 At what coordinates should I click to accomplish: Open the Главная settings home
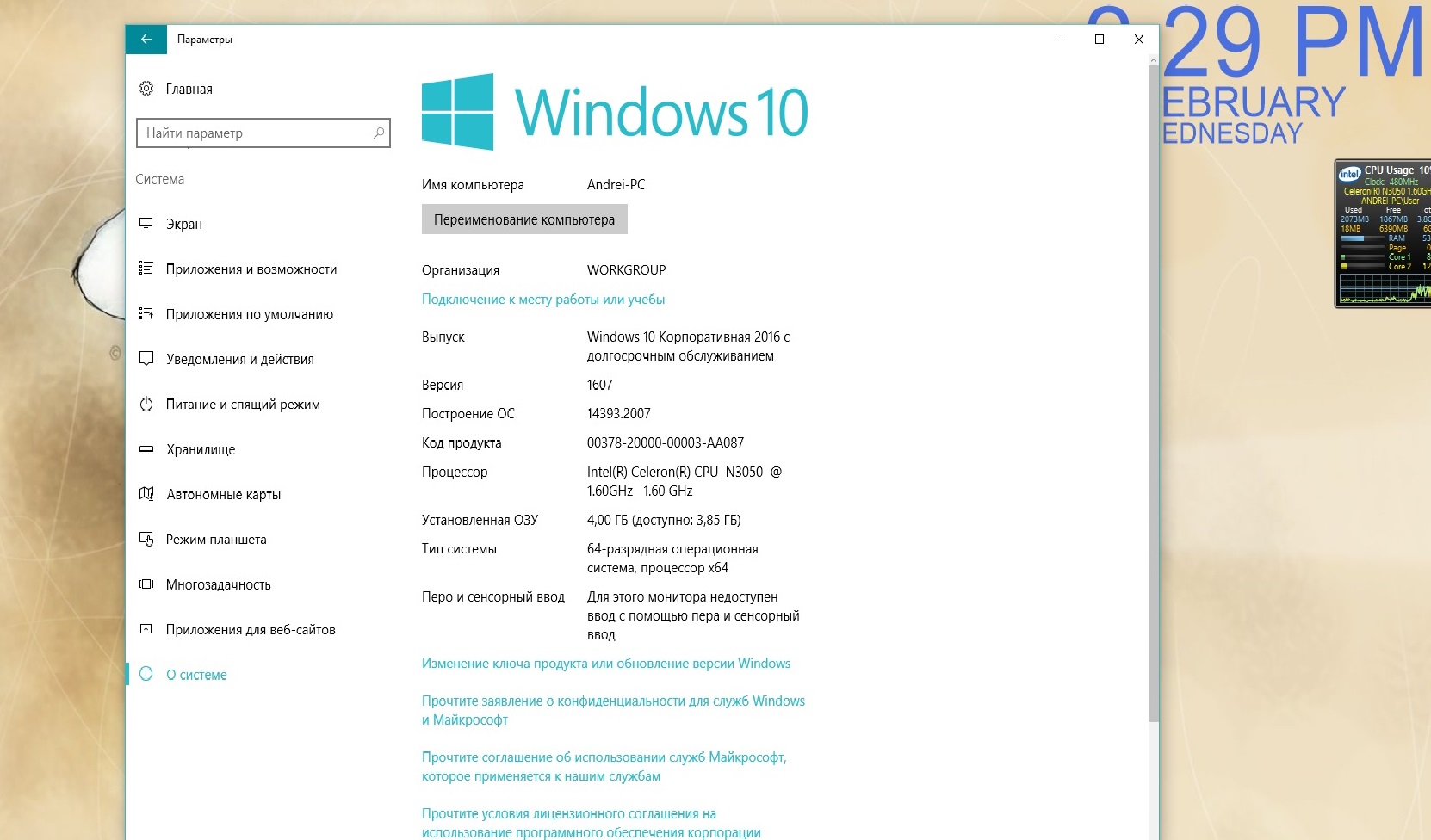[189, 89]
